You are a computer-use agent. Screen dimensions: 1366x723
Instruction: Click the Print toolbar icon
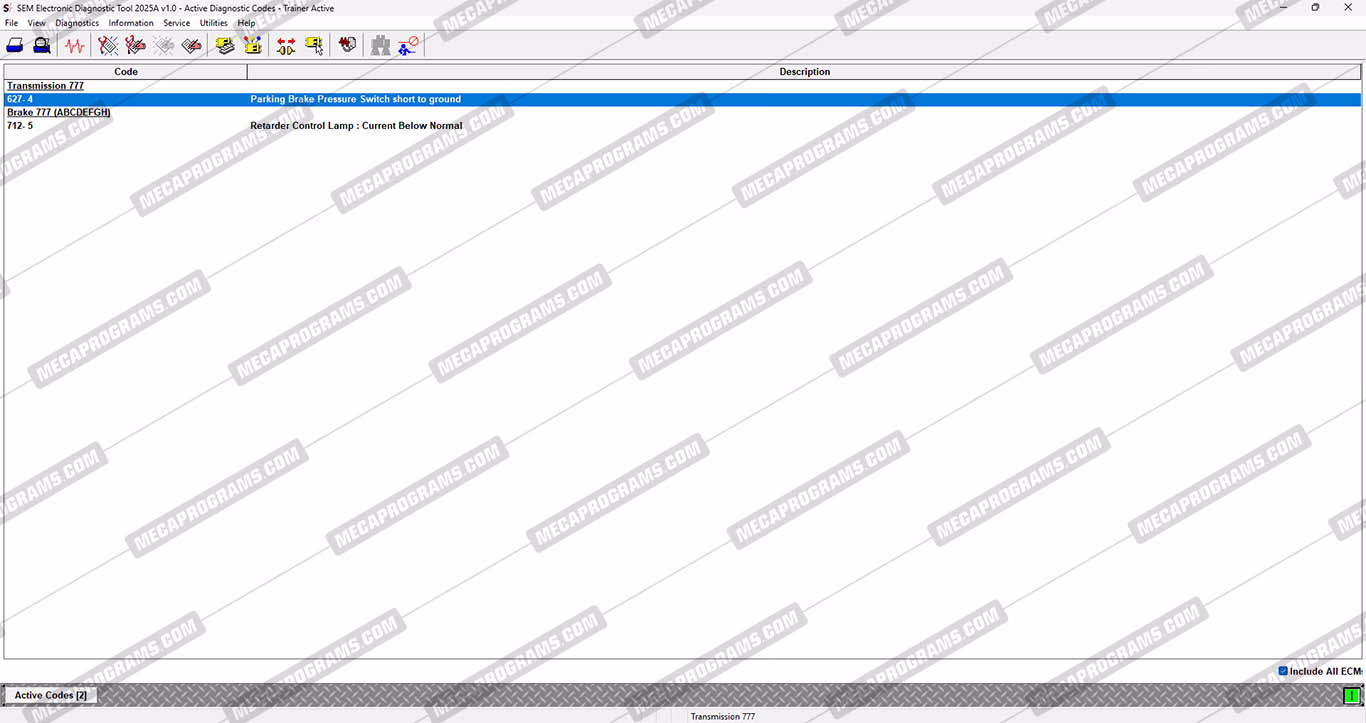point(15,45)
